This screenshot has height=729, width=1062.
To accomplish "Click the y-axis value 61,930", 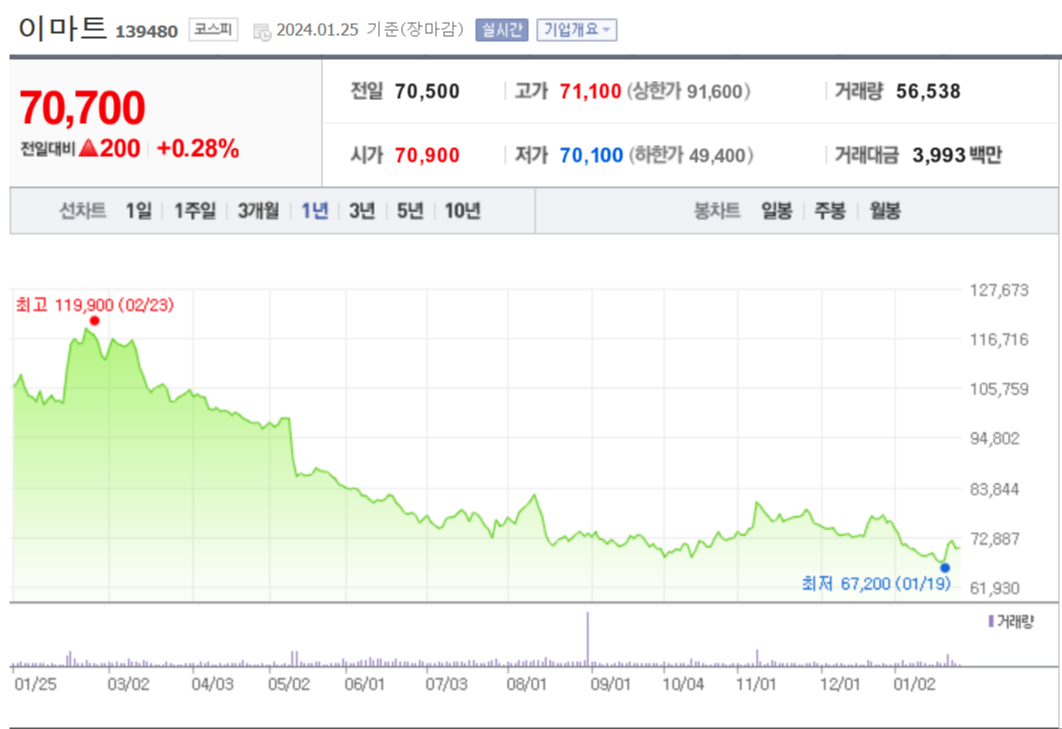I will click(994, 589).
